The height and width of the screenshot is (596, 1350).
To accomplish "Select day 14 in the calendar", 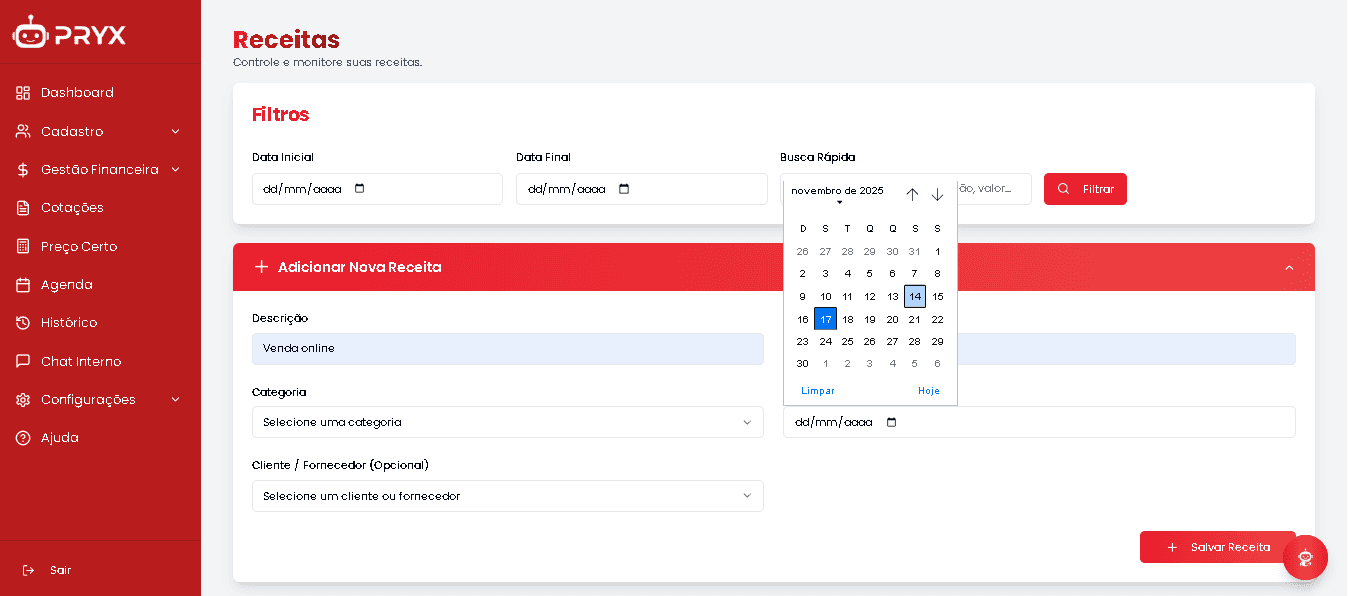I will pyautogui.click(x=914, y=296).
